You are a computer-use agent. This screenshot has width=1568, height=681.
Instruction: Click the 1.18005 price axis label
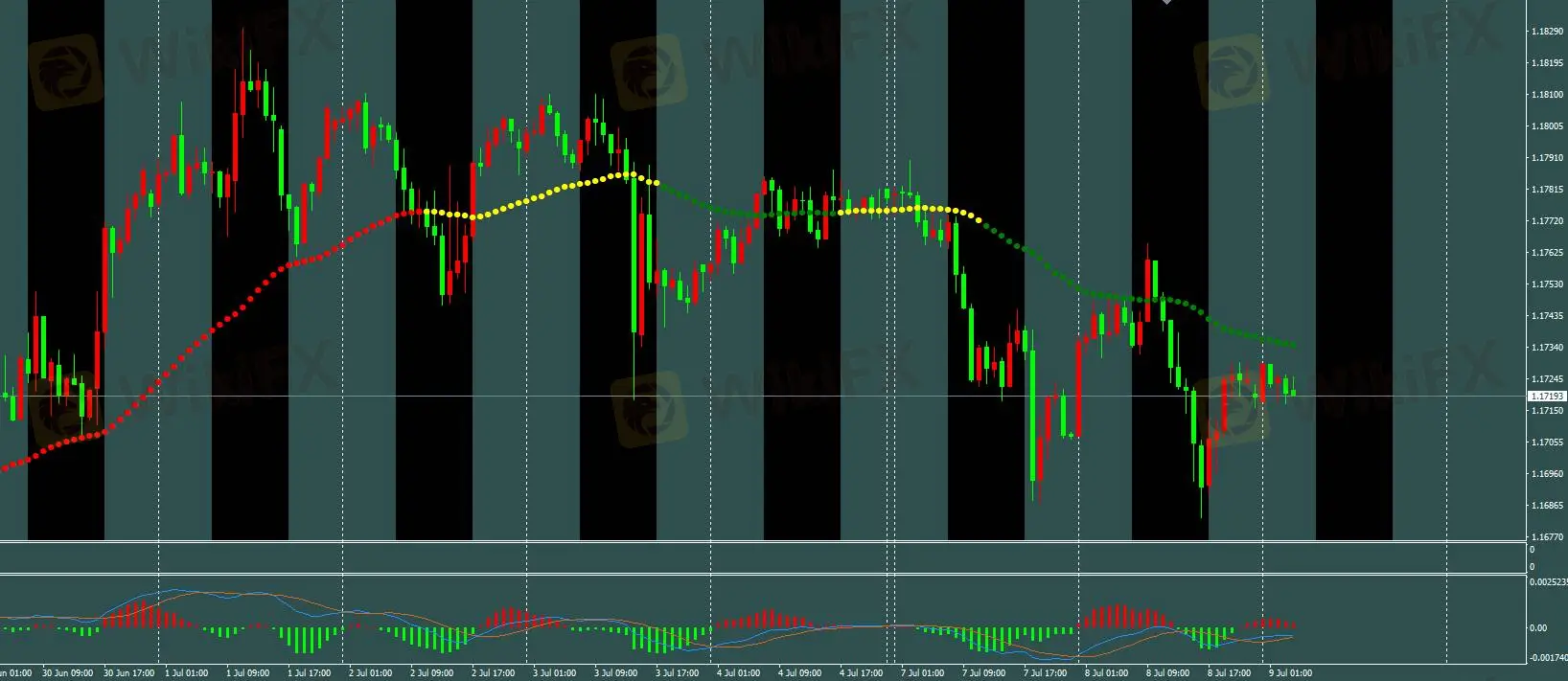coord(1547,126)
